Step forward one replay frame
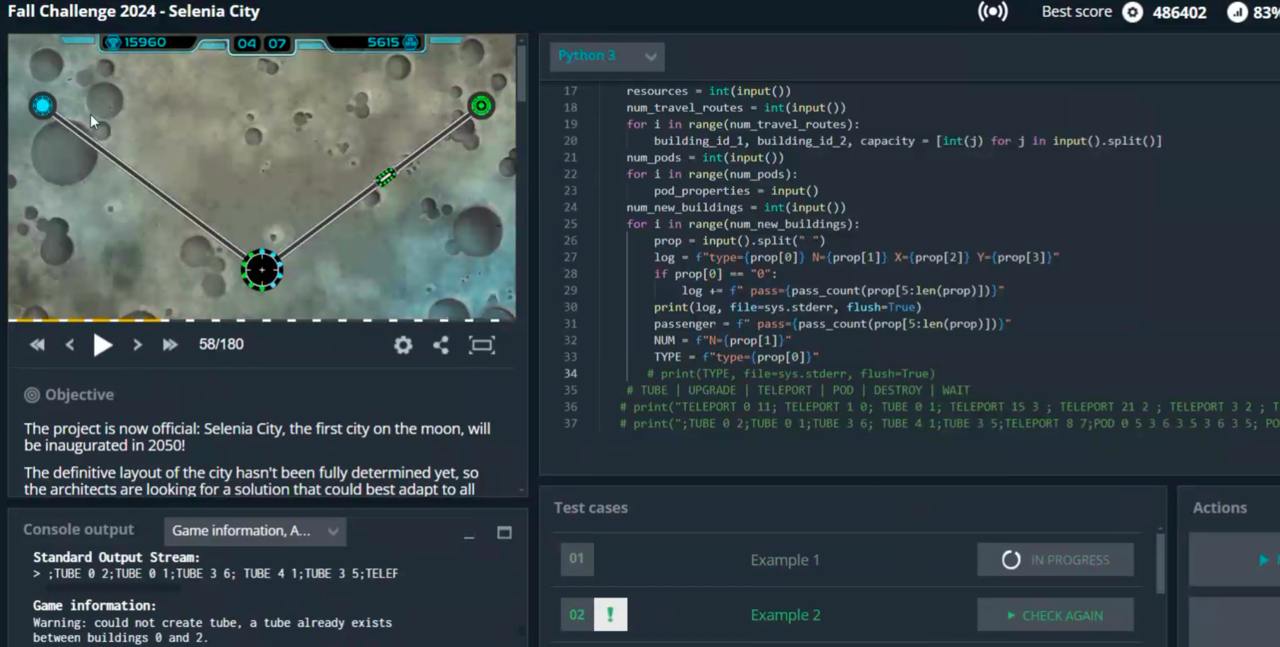 click(x=137, y=345)
